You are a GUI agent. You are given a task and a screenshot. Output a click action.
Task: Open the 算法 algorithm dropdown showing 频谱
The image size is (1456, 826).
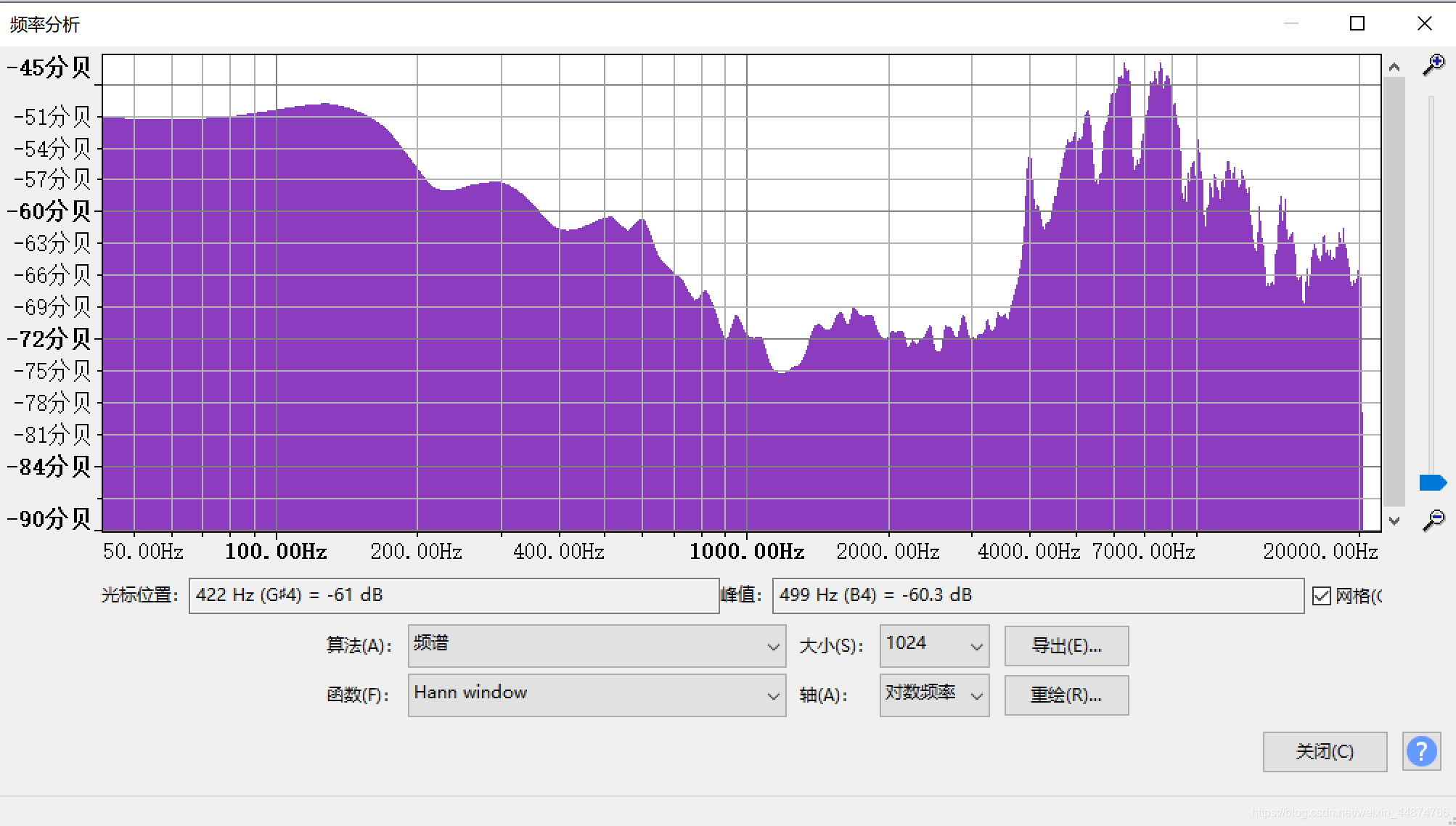click(x=597, y=645)
